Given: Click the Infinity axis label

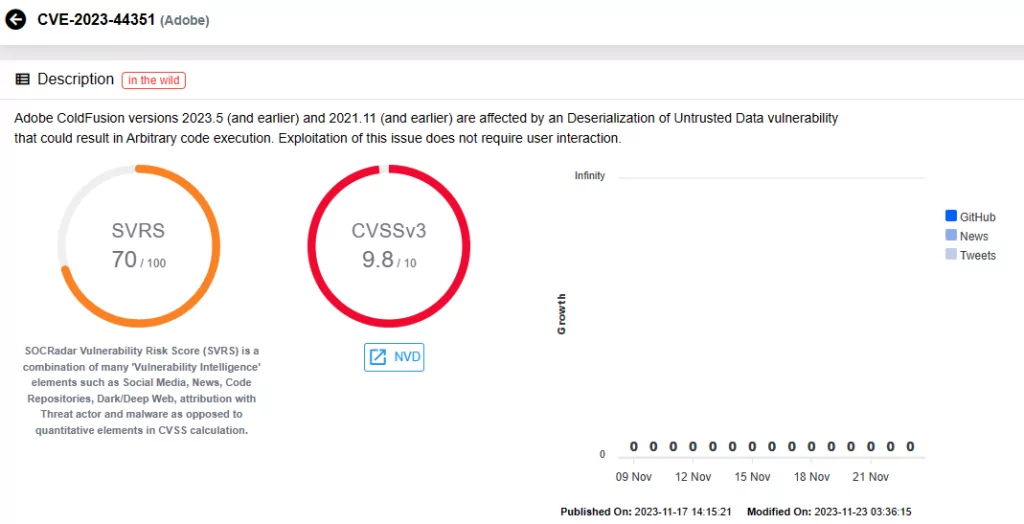Looking at the screenshot, I should pos(590,176).
